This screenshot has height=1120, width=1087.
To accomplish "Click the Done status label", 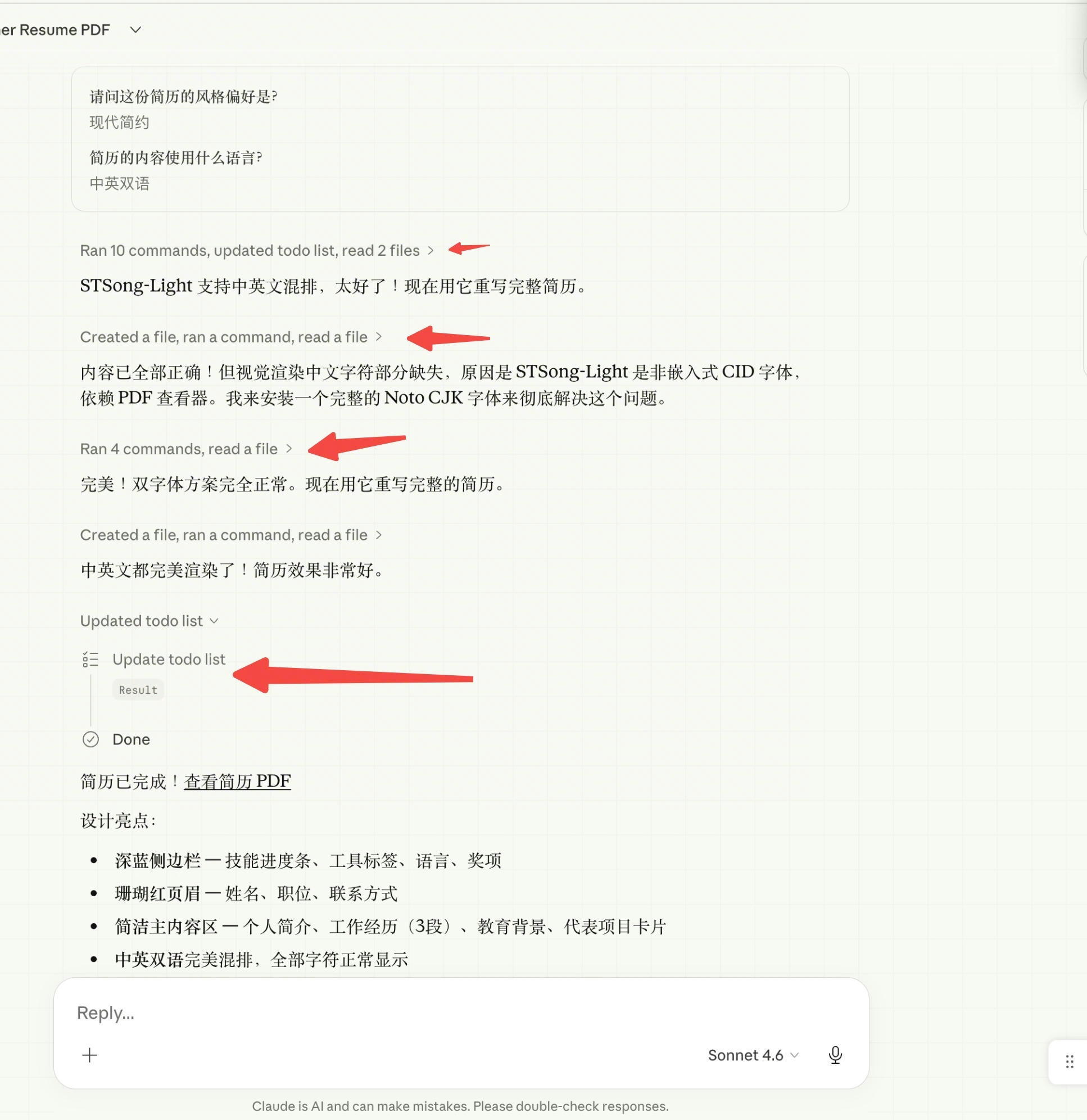I will click(131, 739).
